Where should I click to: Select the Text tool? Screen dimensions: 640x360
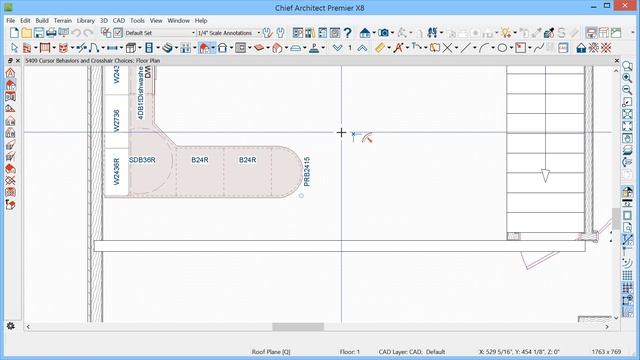tap(398, 48)
